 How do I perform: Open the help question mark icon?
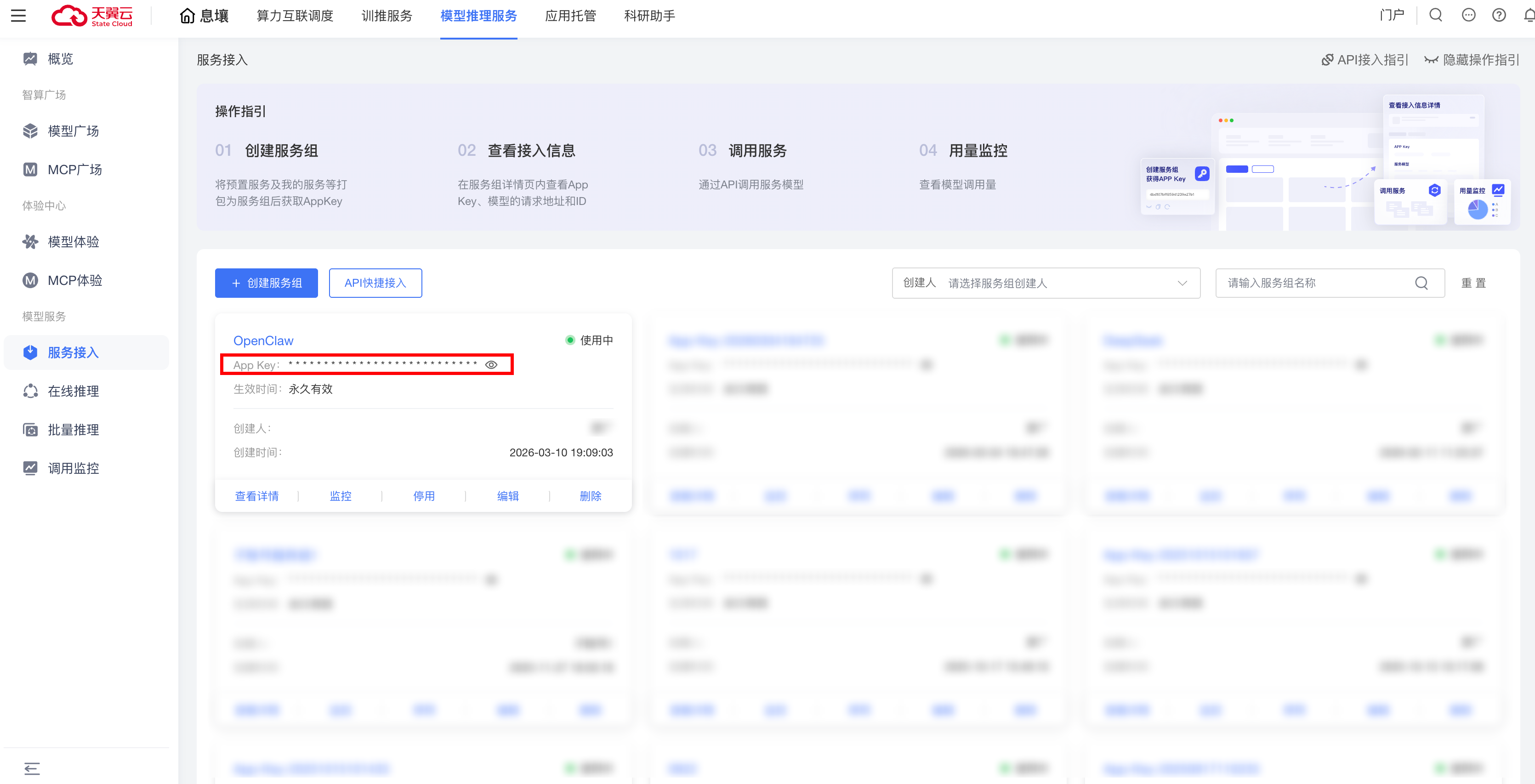(1499, 16)
